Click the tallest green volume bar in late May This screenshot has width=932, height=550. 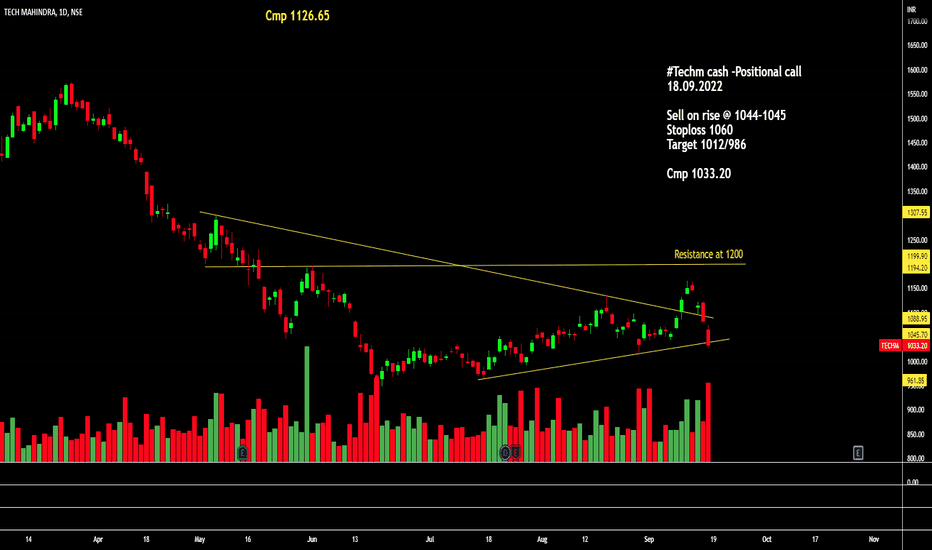pos(307,404)
